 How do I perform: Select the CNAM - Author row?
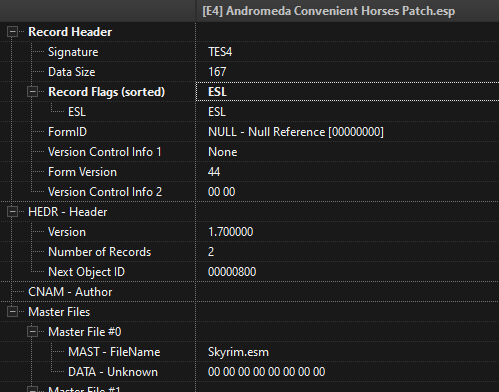pos(70,292)
